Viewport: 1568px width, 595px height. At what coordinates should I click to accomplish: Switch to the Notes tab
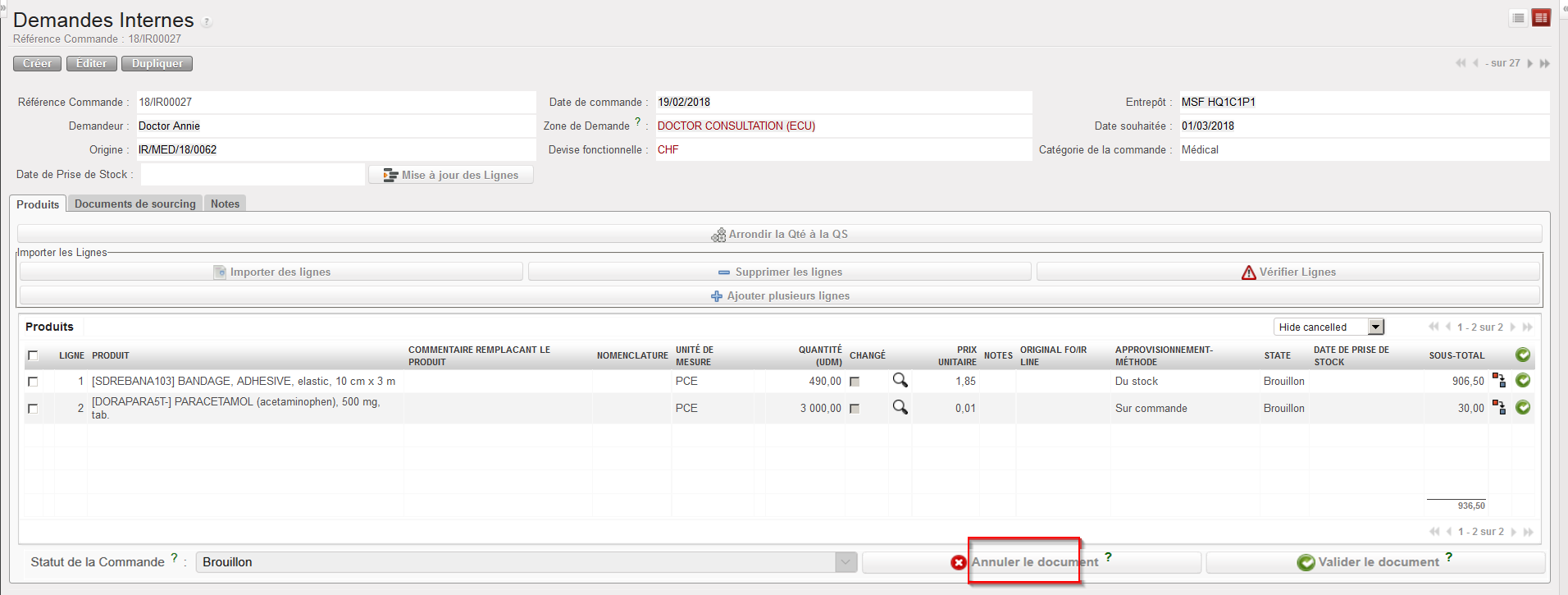[x=225, y=204]
